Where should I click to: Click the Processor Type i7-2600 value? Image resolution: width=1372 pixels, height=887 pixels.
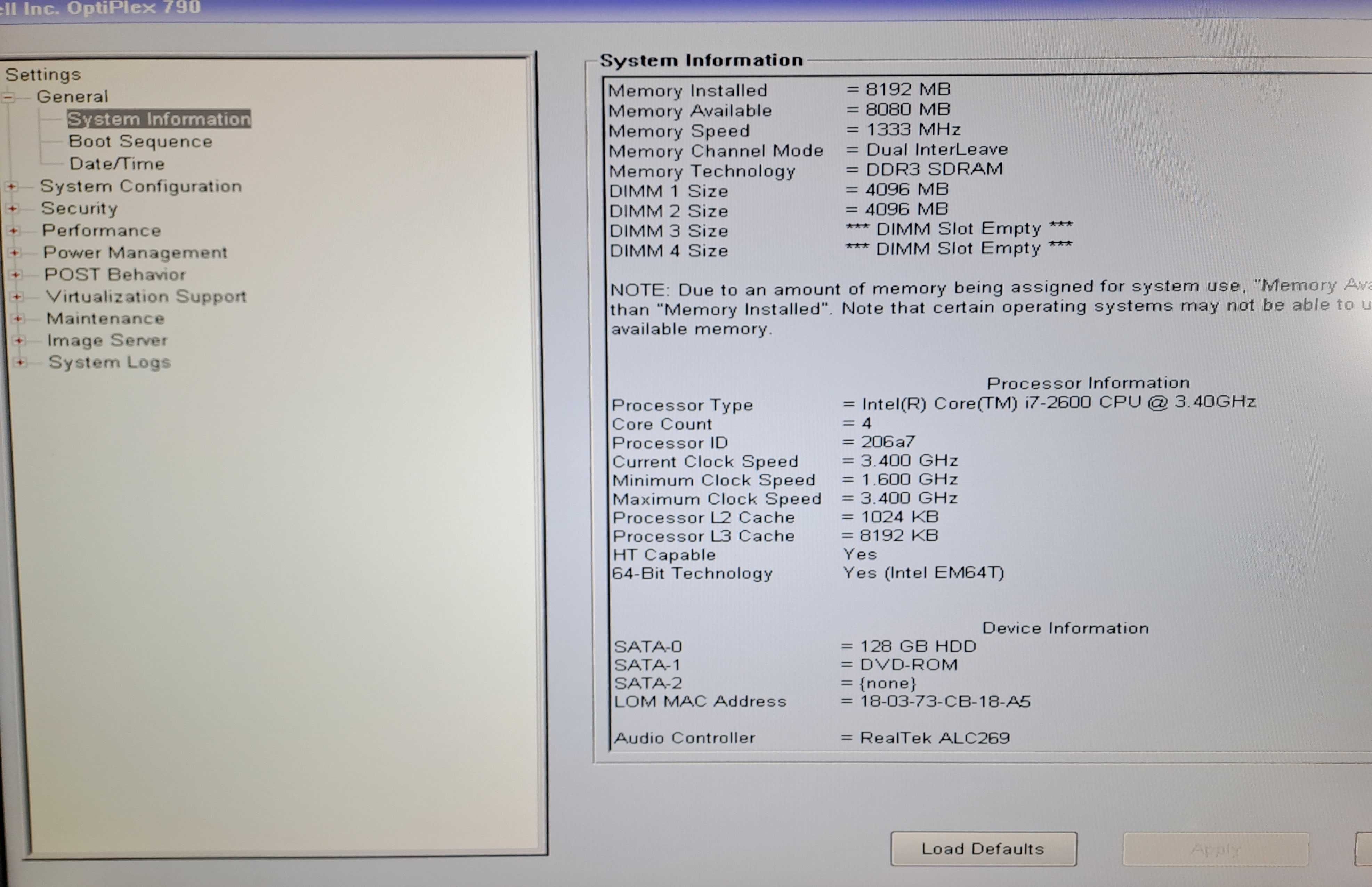(x=1049, y=403)
